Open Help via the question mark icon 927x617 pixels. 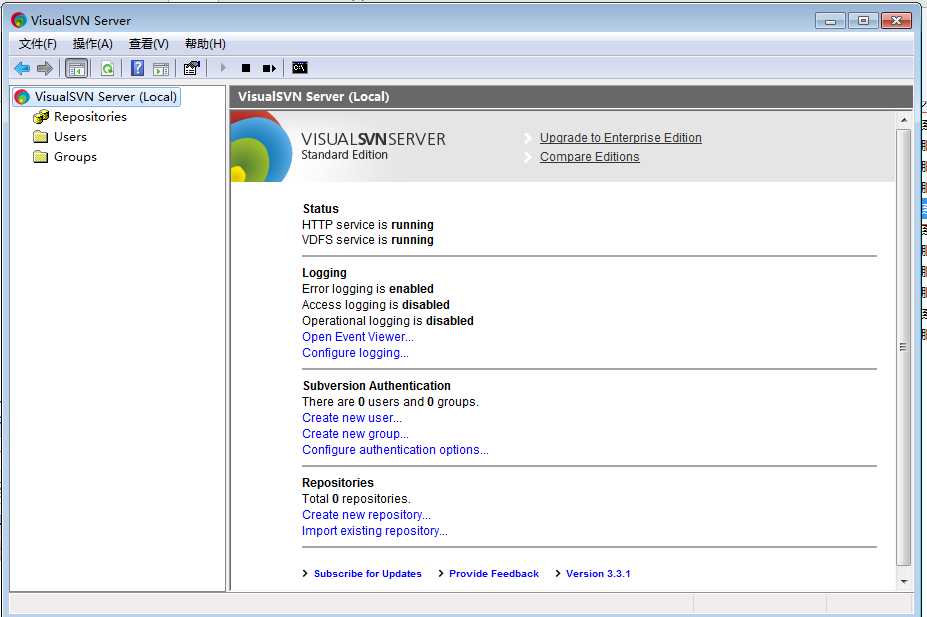click(137, 68)
